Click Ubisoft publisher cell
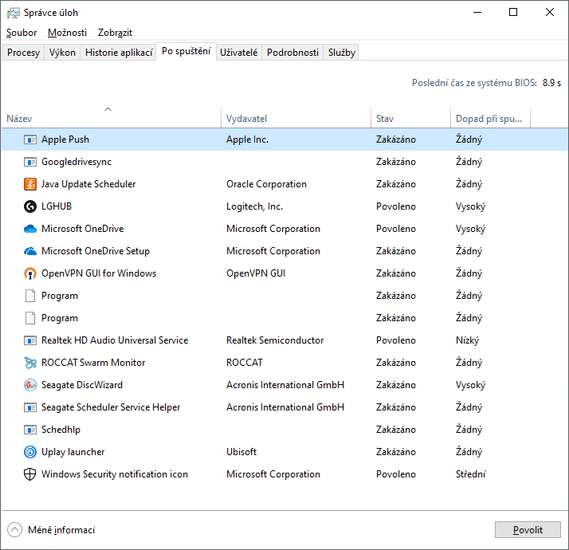This screenshot has width=569, height=550. [241, 452]
